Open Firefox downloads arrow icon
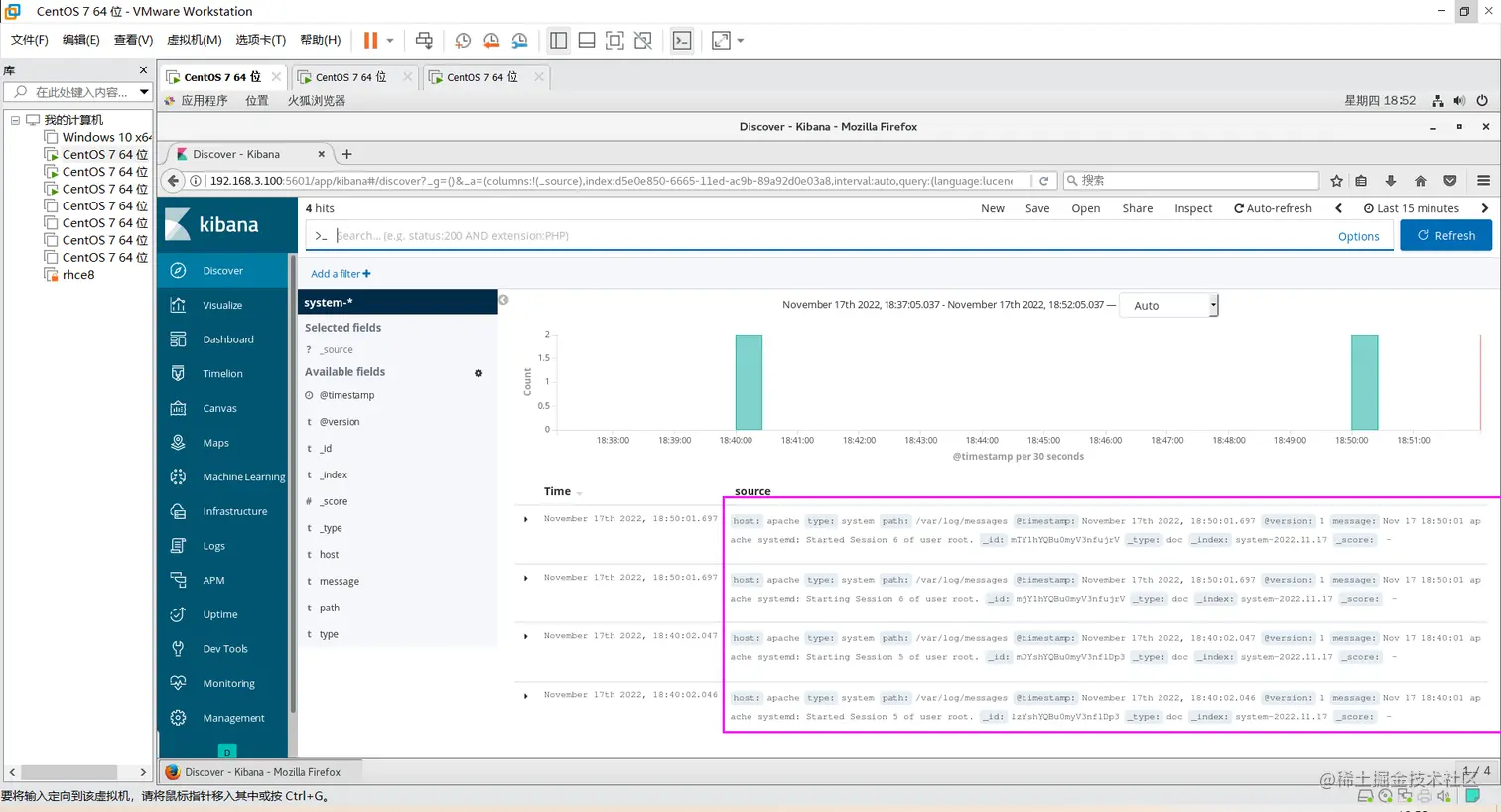This screenshot has height=812, width=1501. coord(1390,181)
